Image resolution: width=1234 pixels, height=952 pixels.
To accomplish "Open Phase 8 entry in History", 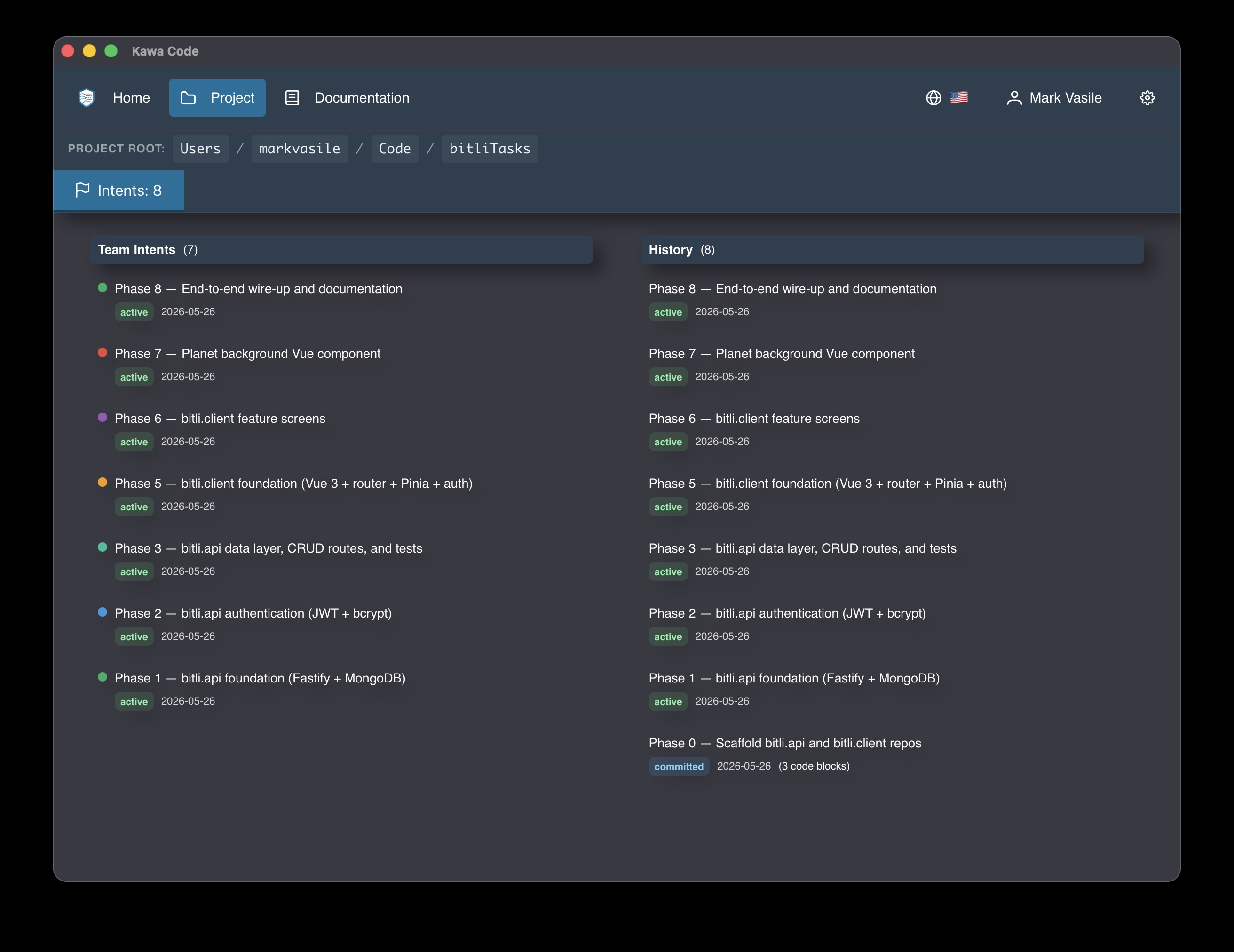I will 792,289.
